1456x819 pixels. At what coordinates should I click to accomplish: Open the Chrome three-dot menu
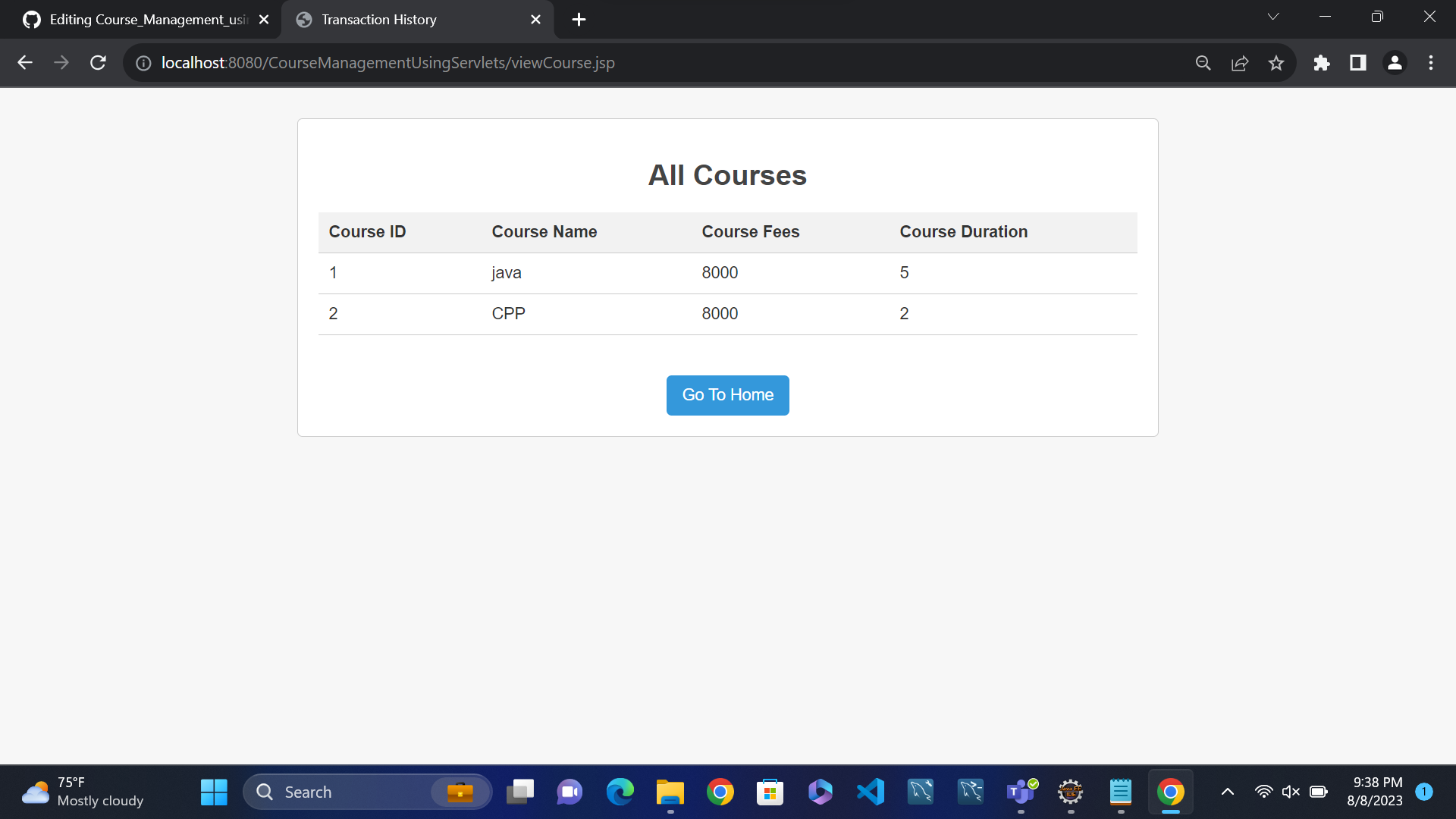coord(1431,63)
